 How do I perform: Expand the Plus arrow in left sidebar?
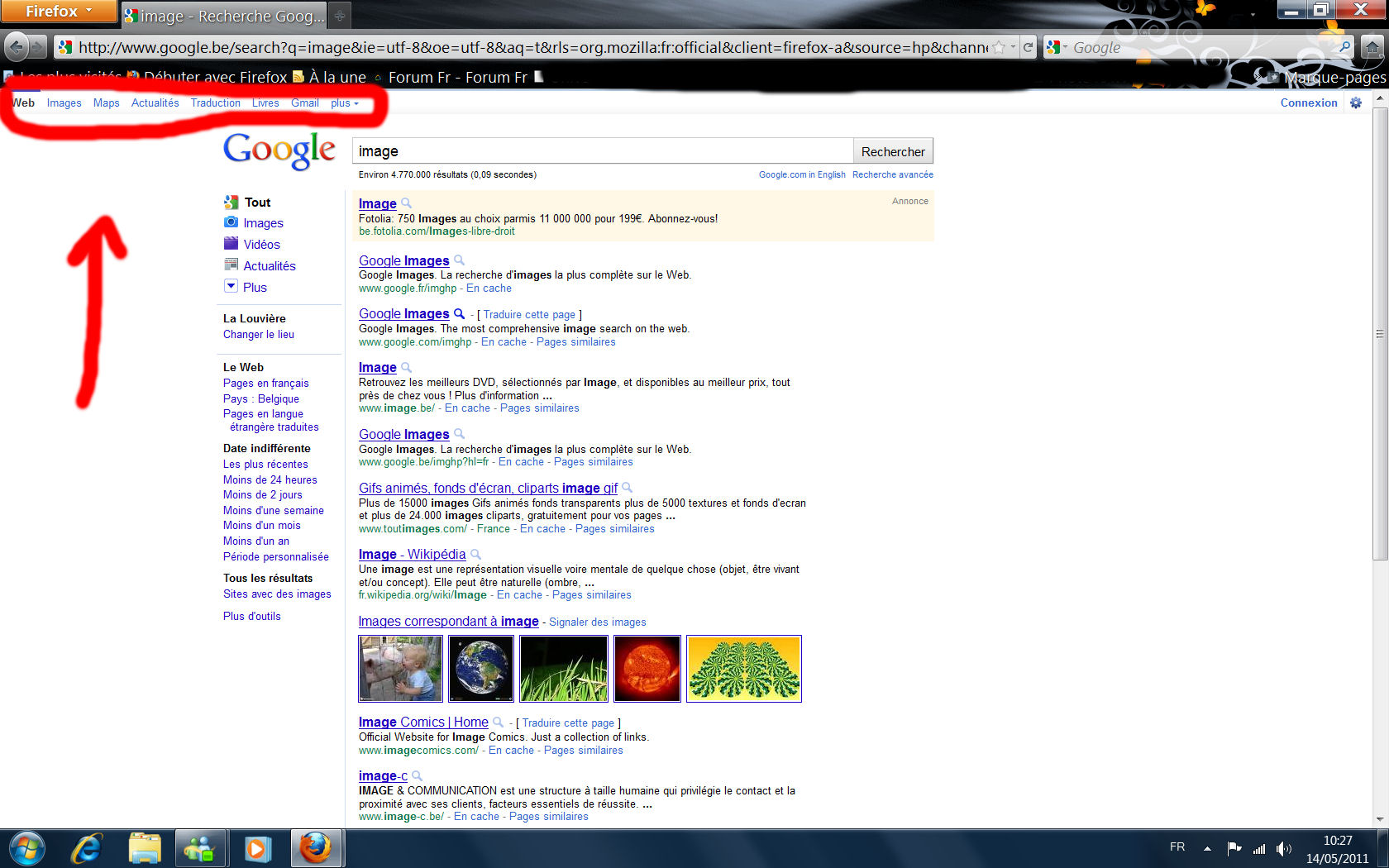tap(231, 287)
